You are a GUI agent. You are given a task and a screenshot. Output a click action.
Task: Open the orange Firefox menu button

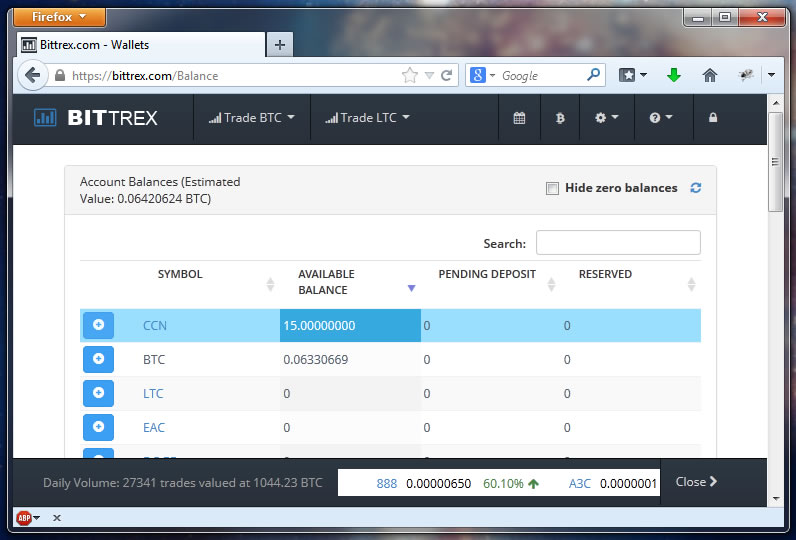pos(59,17)
